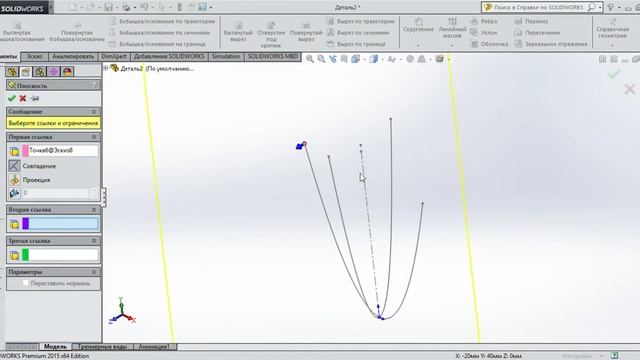Switch to the DimXpert tab
This screenshot has width=640, height=360.
(x=114, y=57)
